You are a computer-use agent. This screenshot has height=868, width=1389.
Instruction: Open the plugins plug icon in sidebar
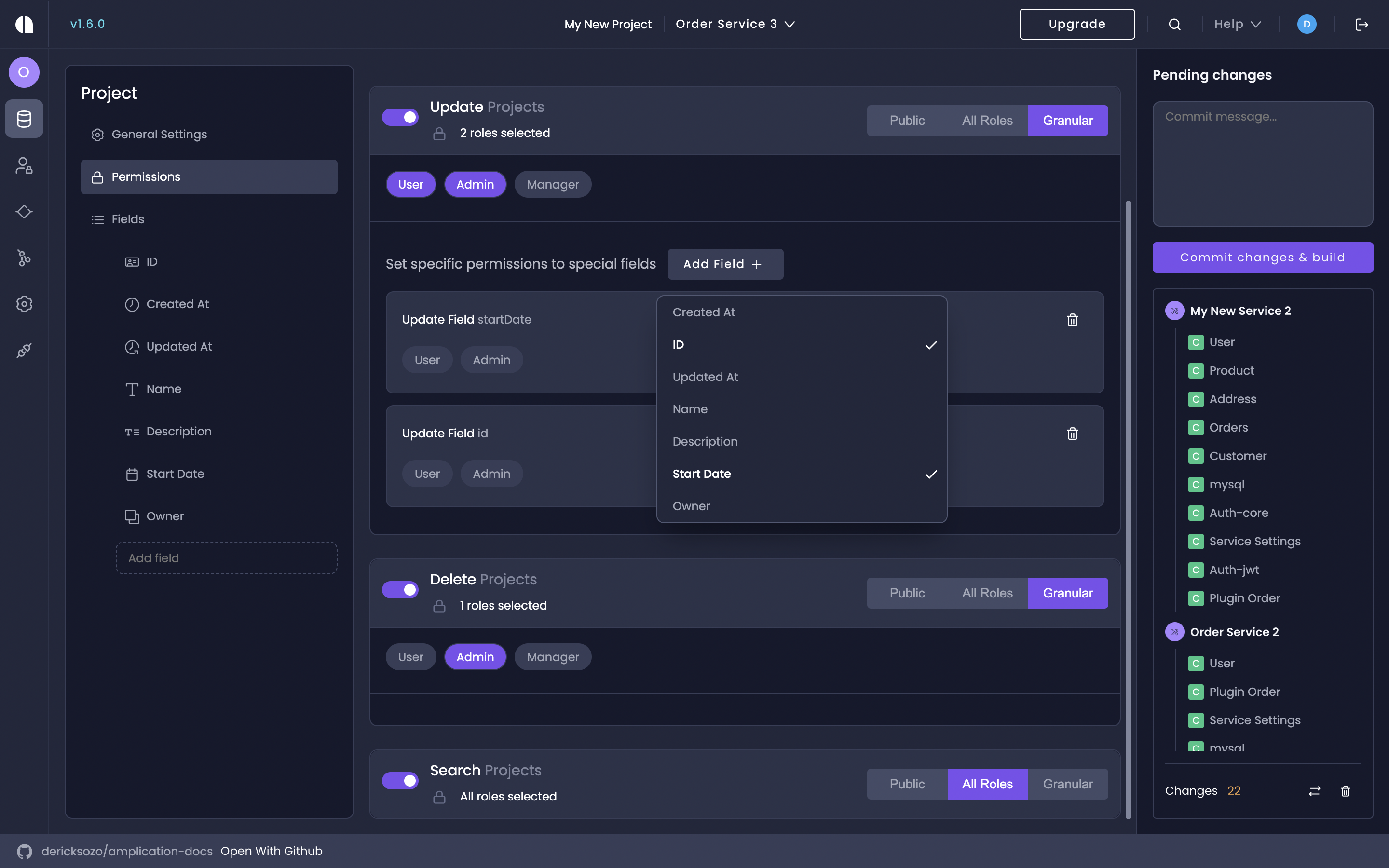pyautogui.click(x=24, y=350)
